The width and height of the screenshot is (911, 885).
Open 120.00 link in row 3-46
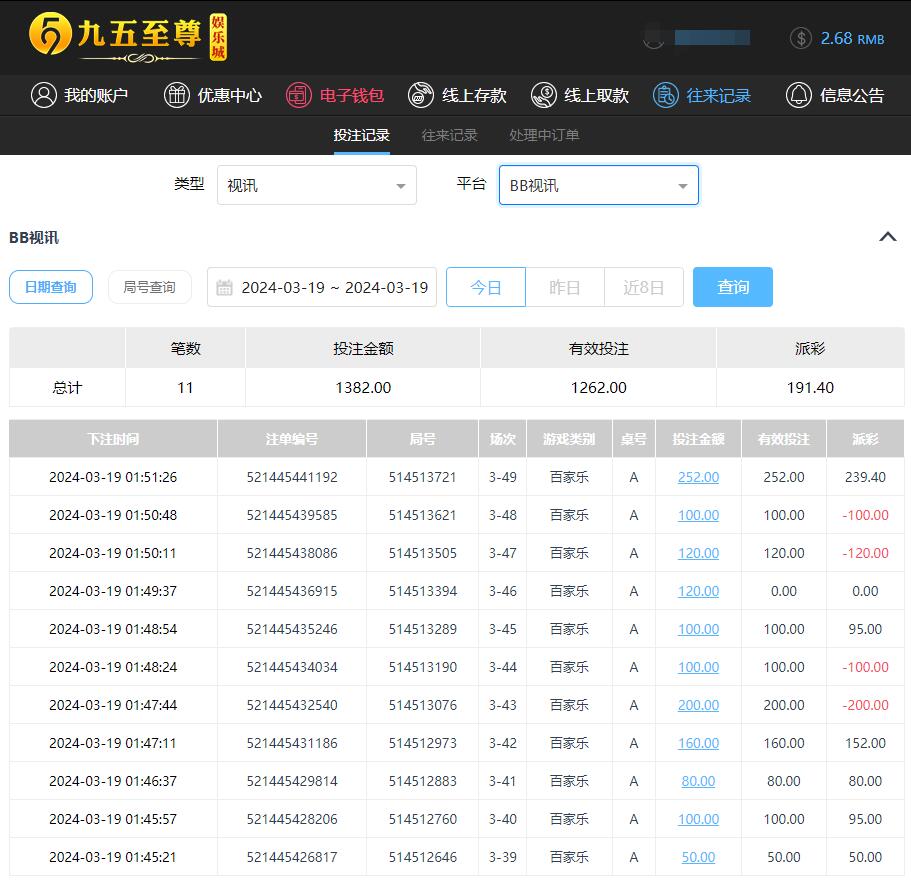click(x=698, y=591)
